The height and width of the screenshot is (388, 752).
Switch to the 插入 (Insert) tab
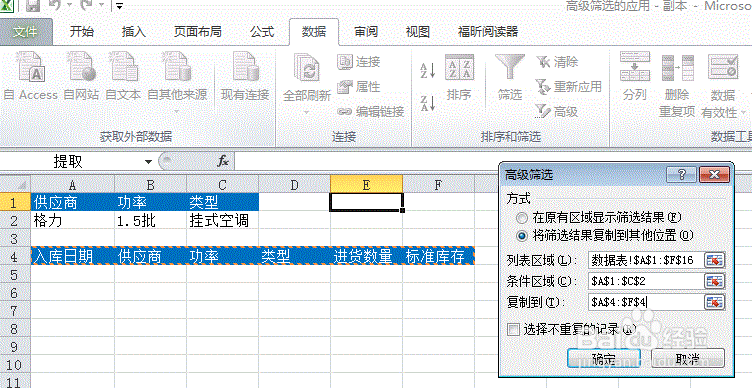point(133,32)
